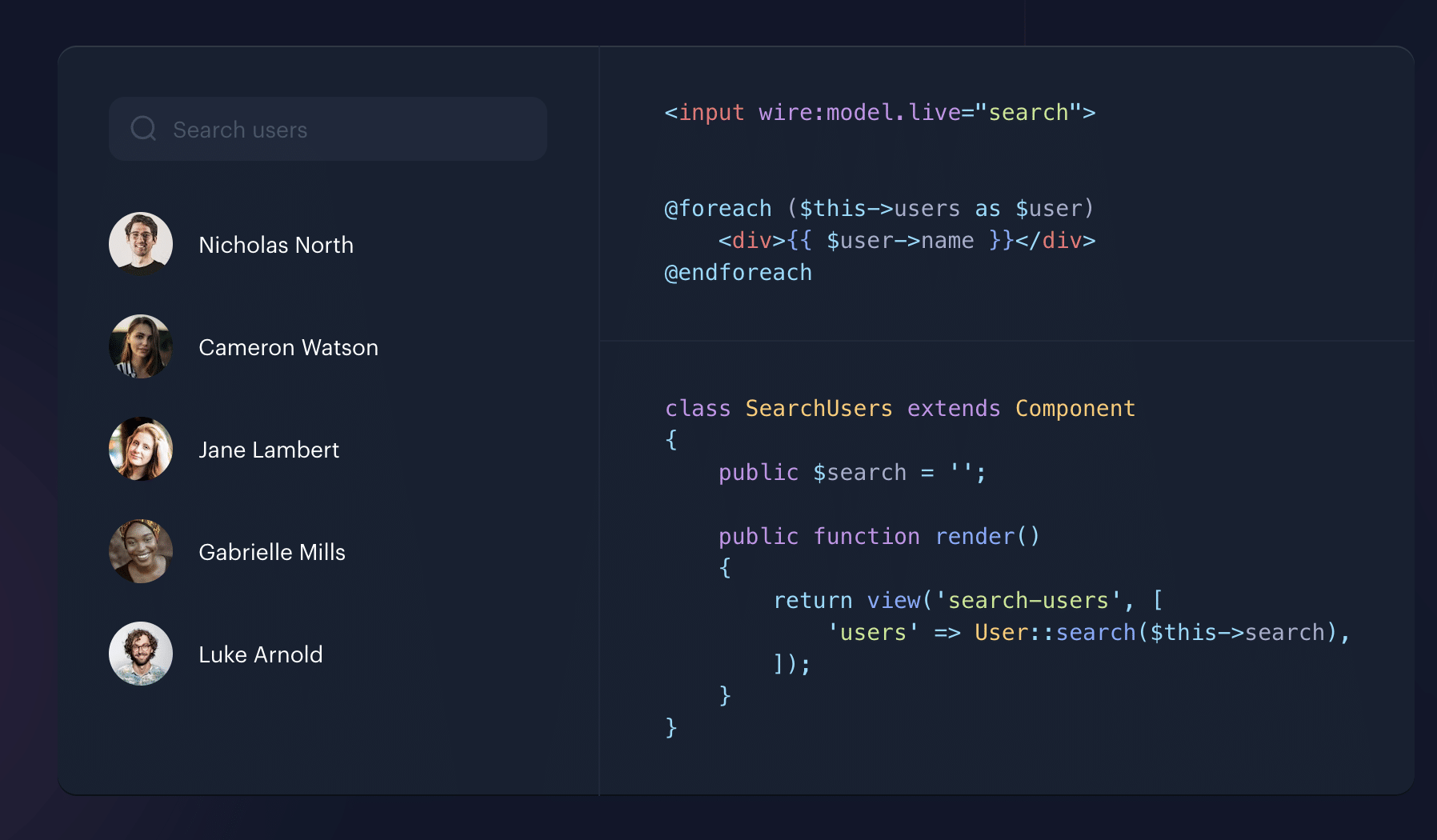
Task: Click Nicholas North's avatar photo
Action: click(x=141, y=244)
